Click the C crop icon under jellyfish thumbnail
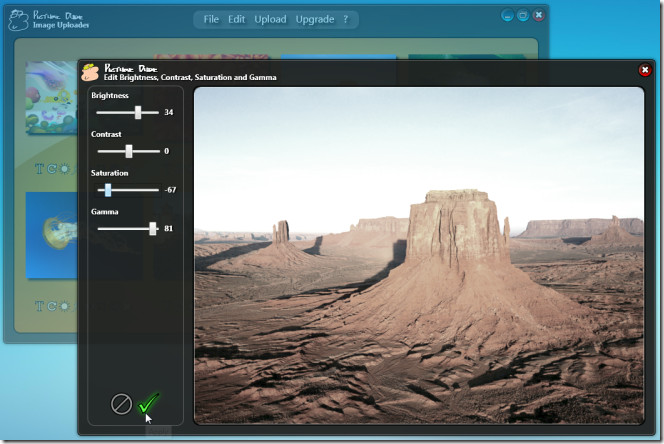This screenshot has height=444, width=664. click(52, 306)
